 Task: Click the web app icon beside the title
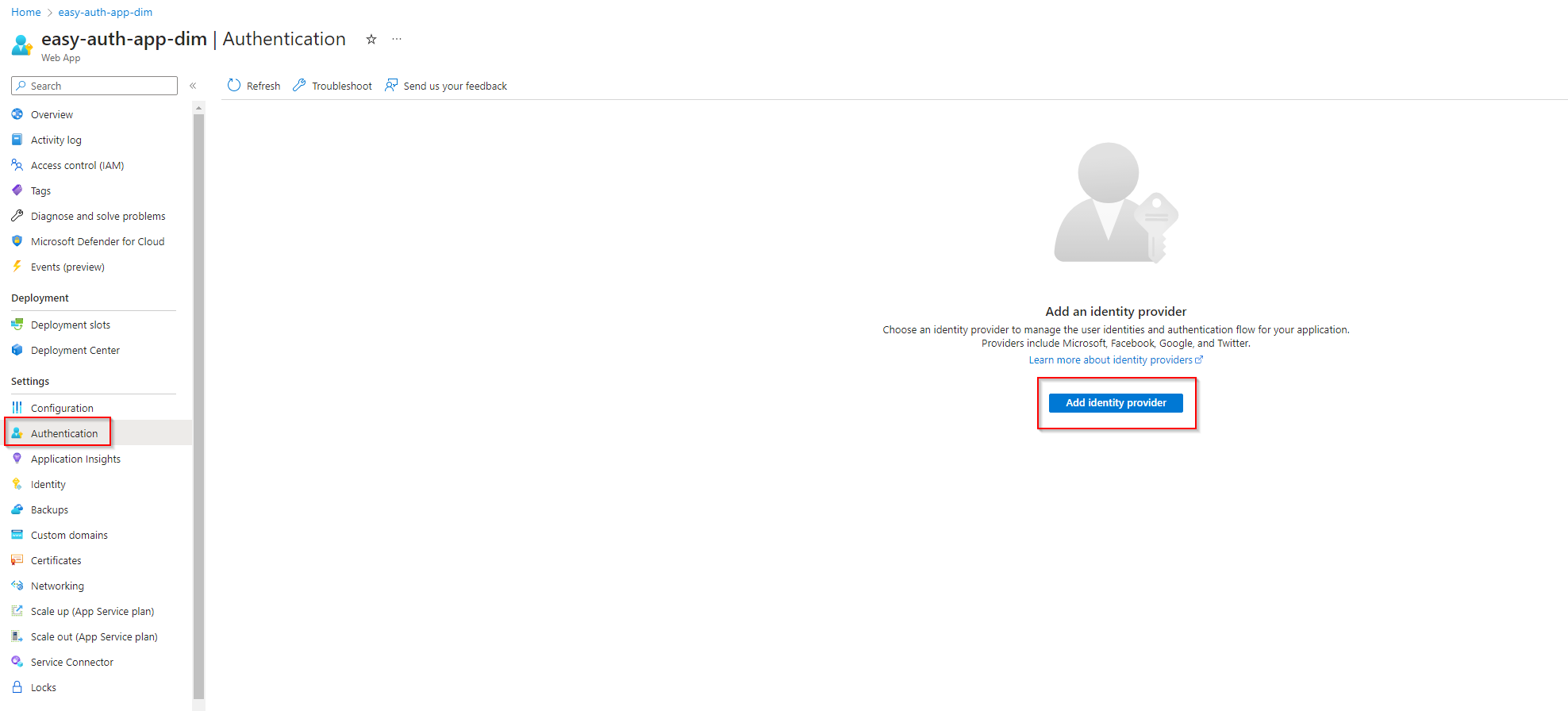(22, 45)
